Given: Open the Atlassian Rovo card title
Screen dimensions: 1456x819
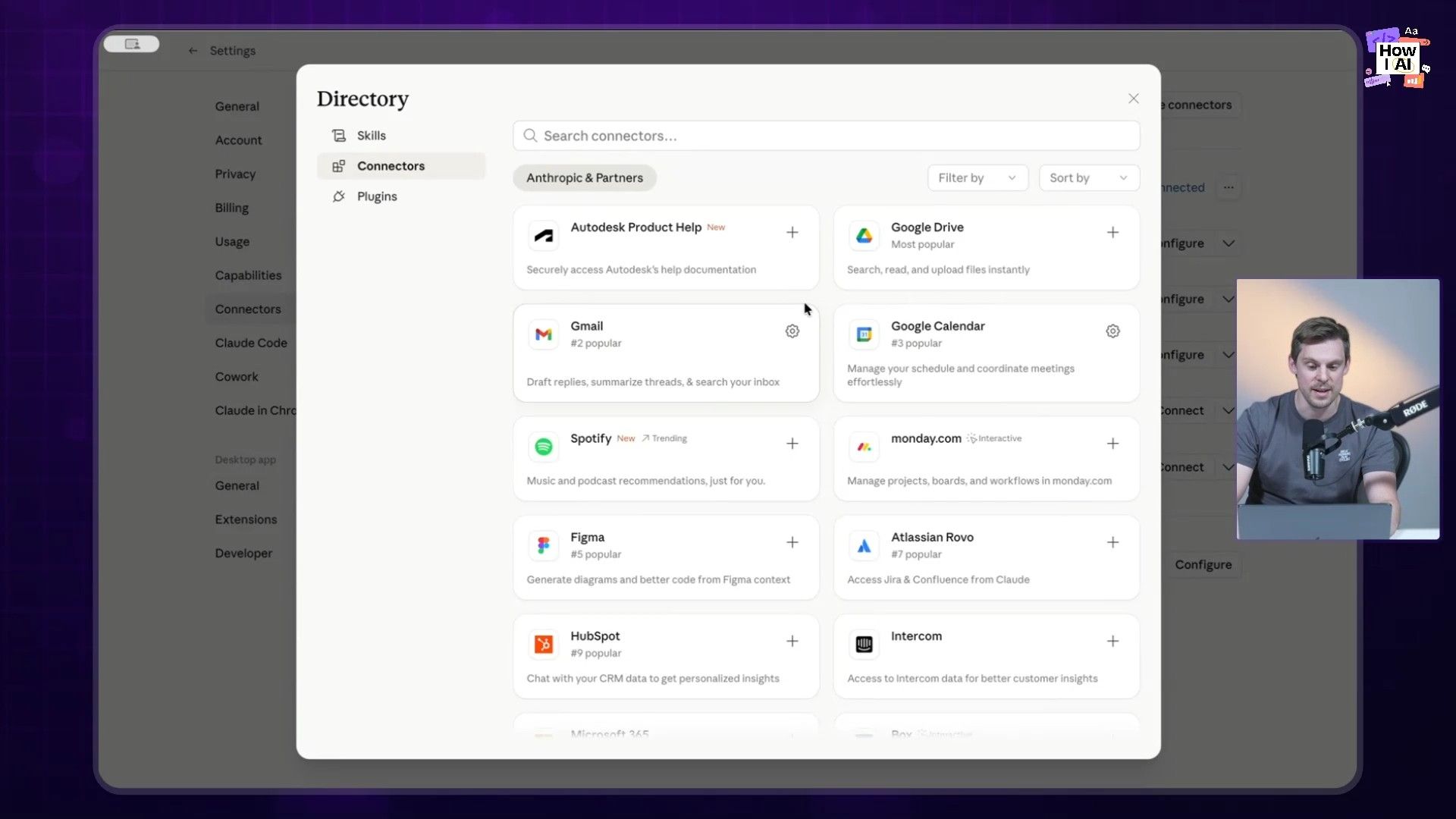Looking at the screenshot, I should coord(932,538).
